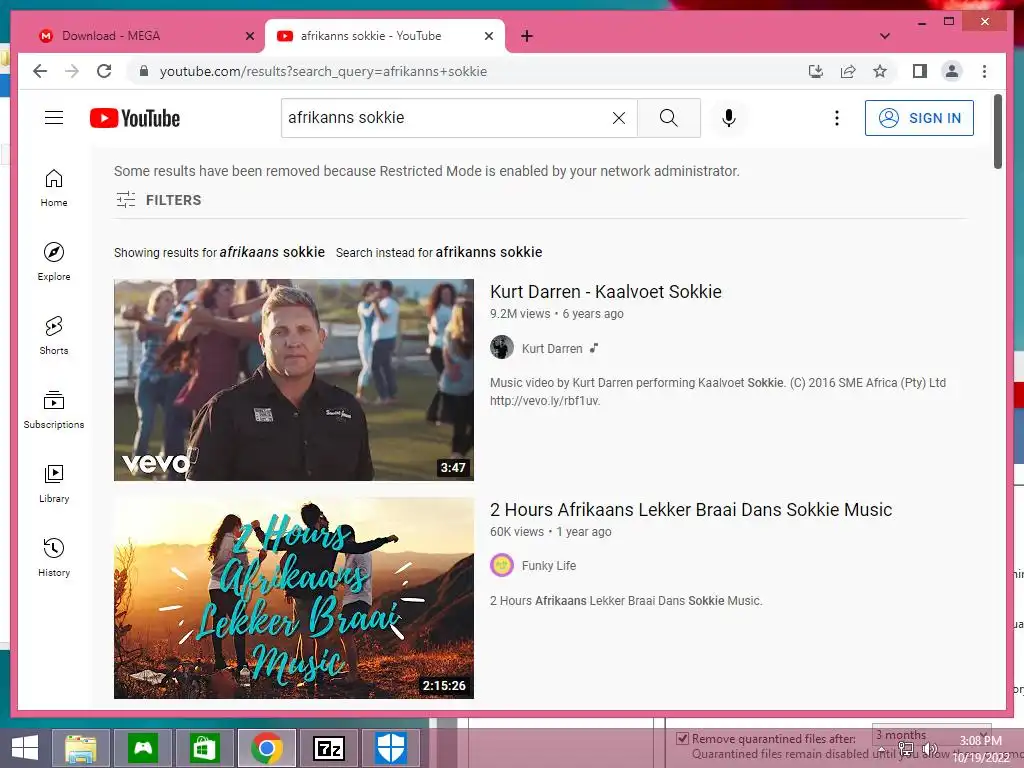This screenshot has height=768, width=1024.
Task: Open the FILTERS options
Action: (159, 200)
